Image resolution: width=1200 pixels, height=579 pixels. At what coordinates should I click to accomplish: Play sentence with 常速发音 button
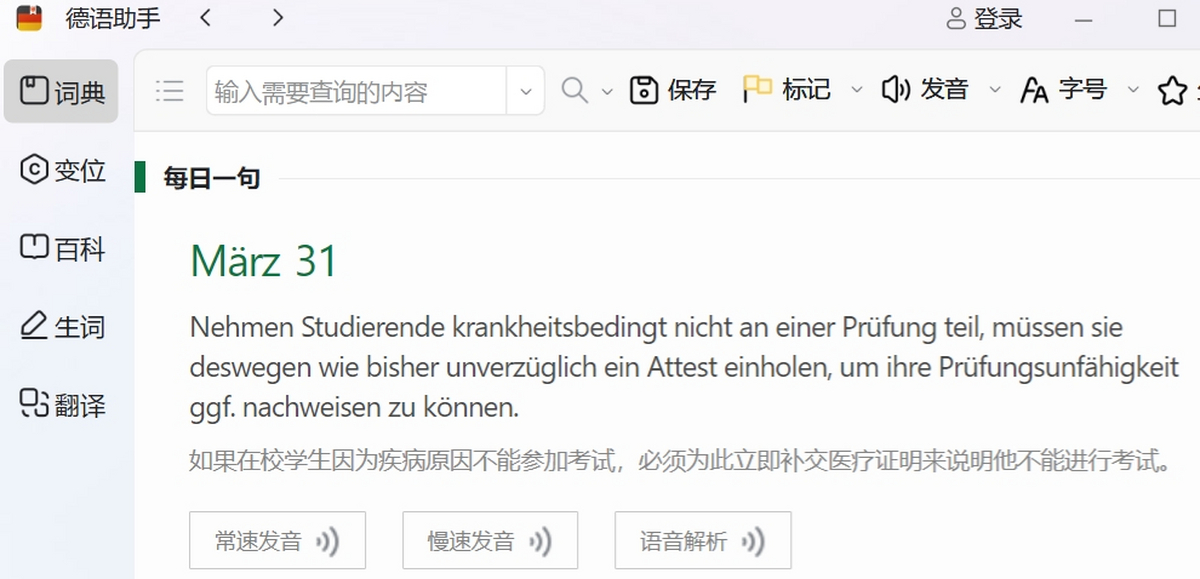(278, 541)
